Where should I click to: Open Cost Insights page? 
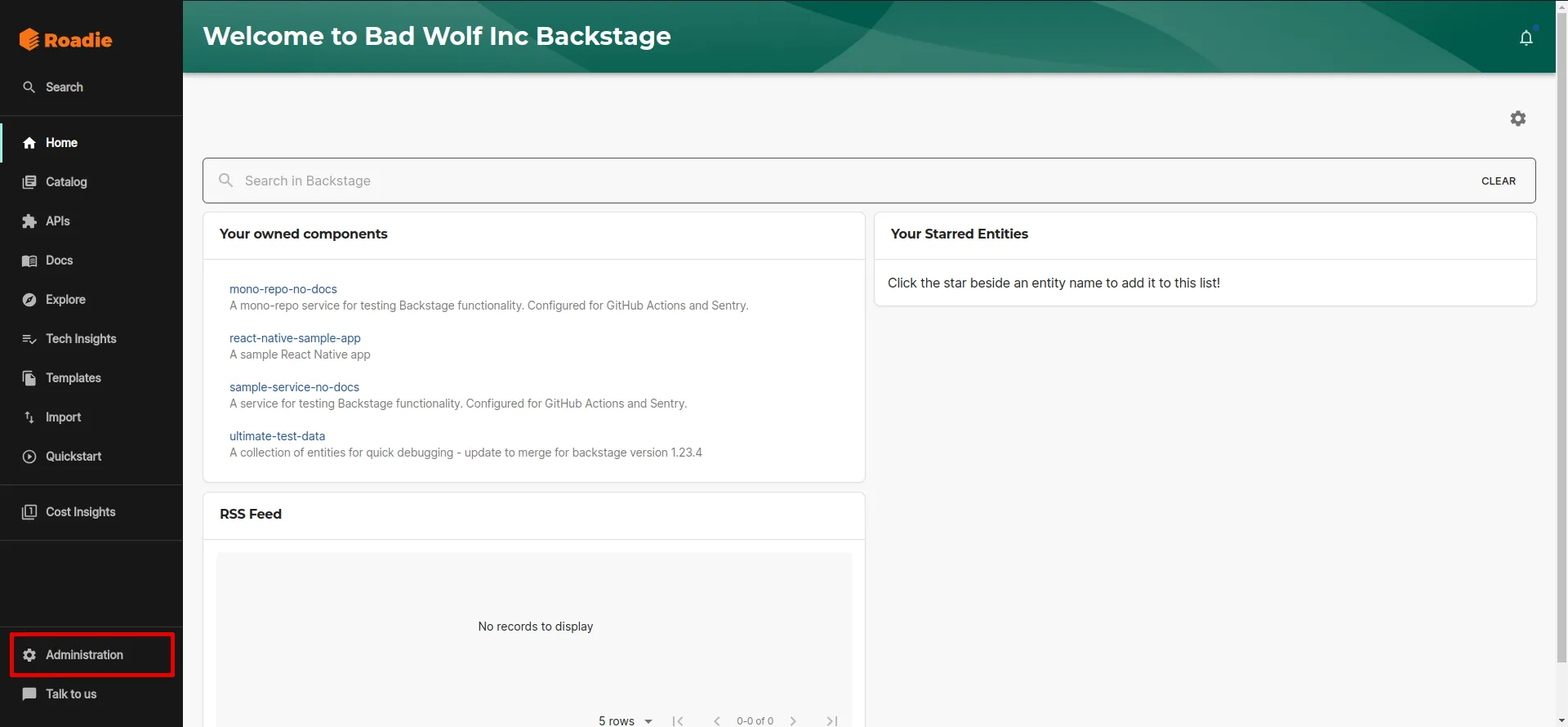tap(80, 512)
